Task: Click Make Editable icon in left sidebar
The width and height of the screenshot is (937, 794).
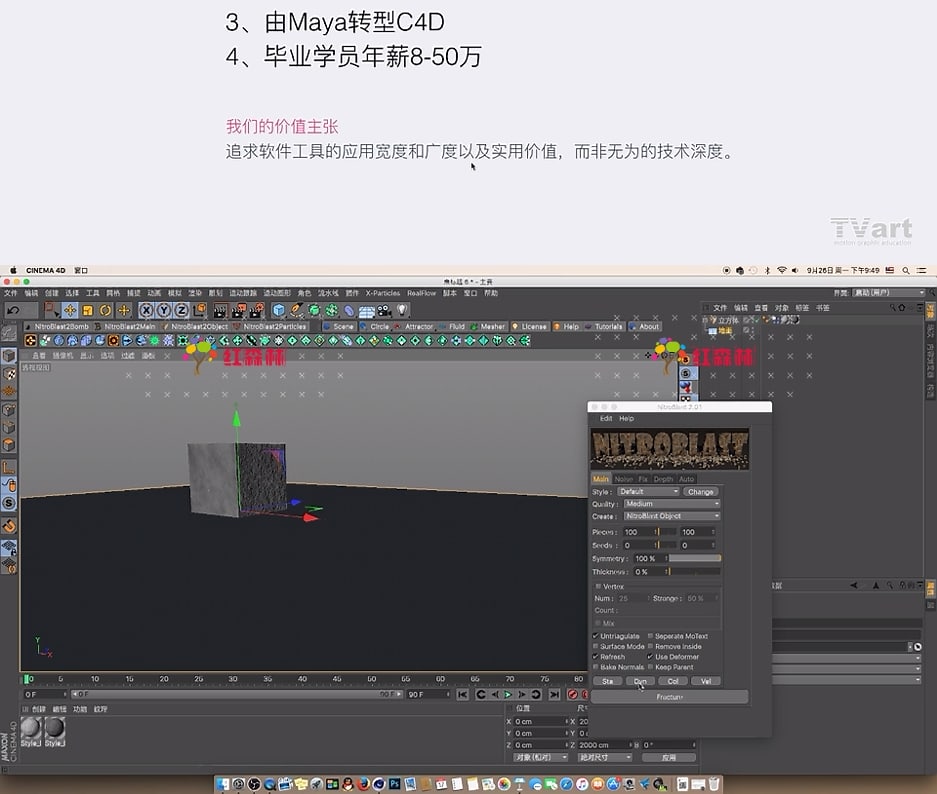Action: 8,334
